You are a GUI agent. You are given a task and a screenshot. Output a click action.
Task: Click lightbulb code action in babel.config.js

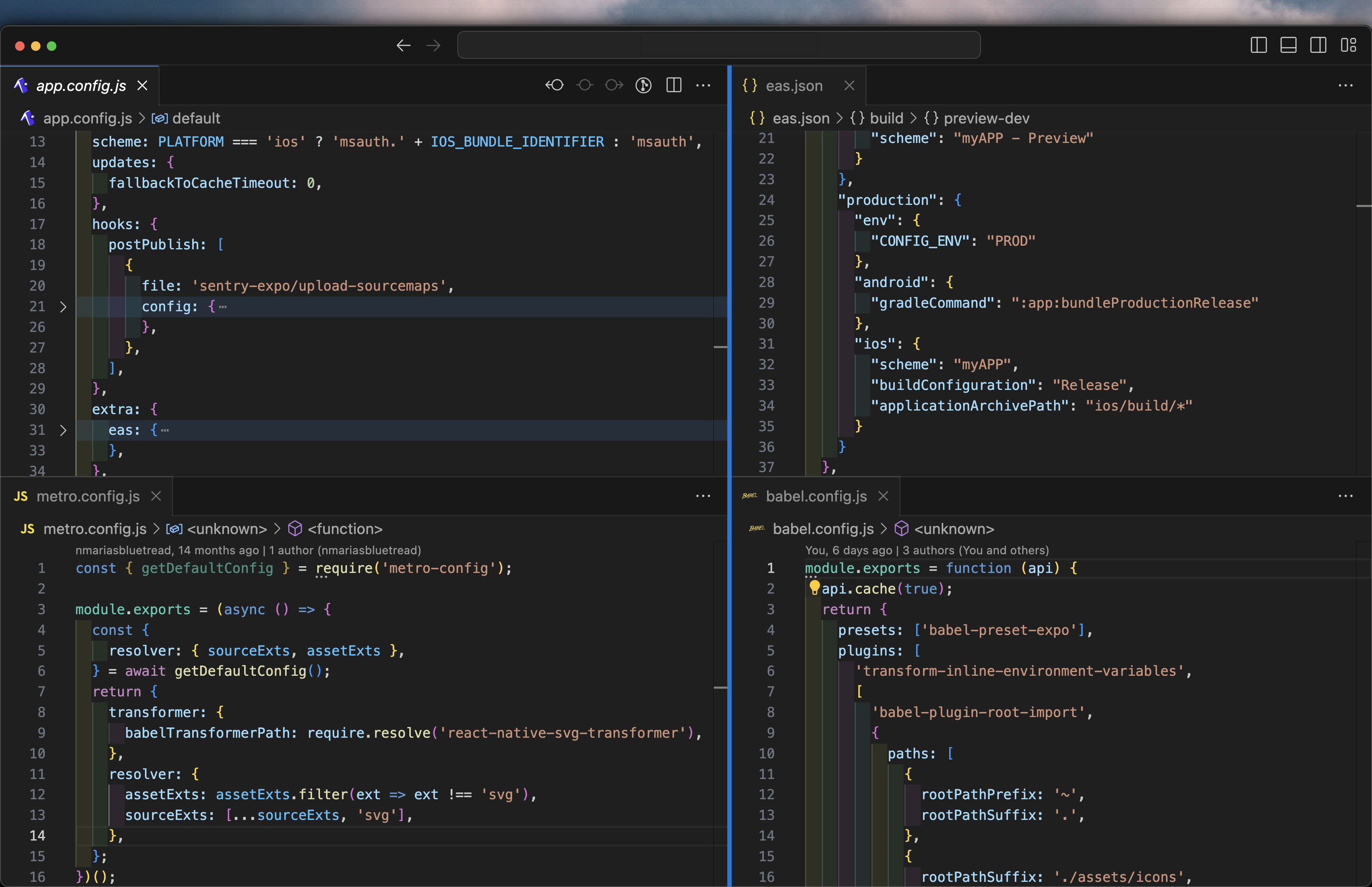point(814,588)
